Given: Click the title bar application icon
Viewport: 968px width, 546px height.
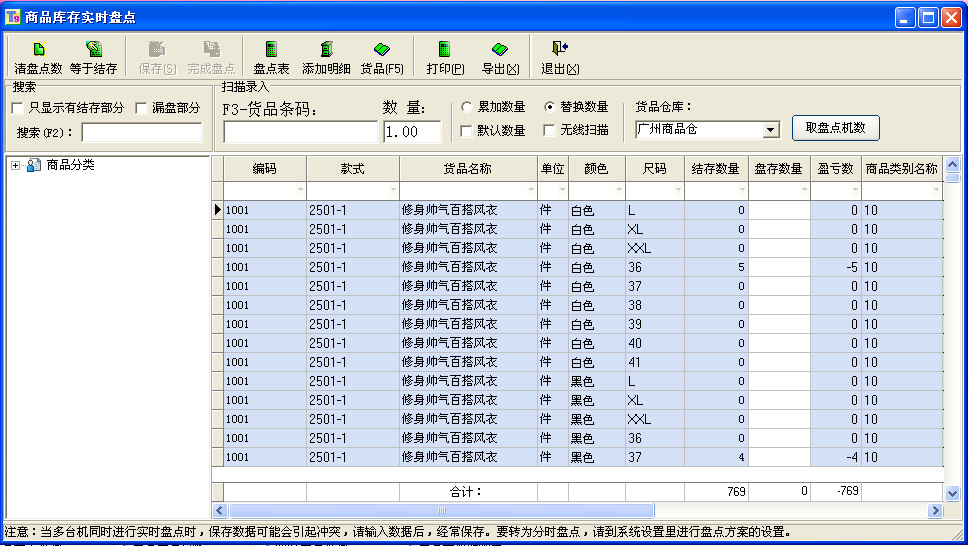Looking at the screenshot, I should coord(12,17).
